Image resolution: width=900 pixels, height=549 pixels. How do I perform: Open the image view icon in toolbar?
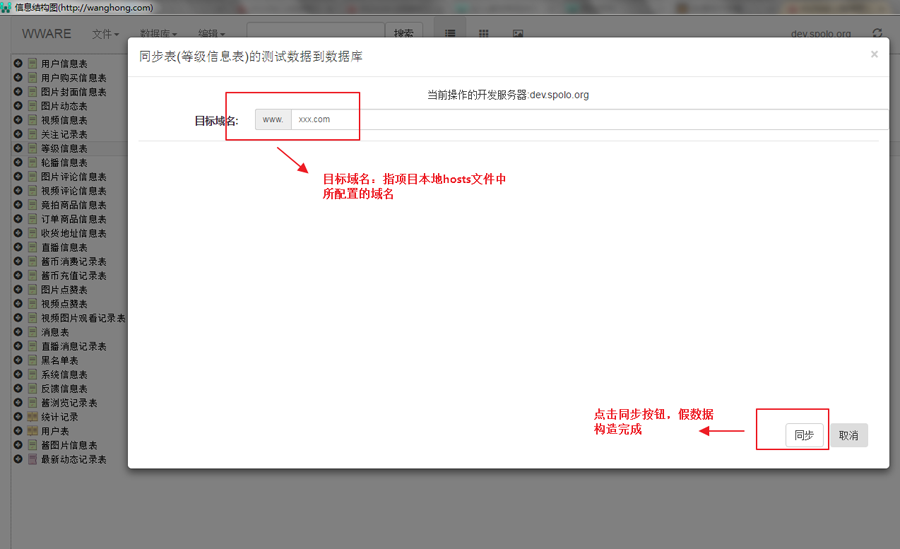pyautogui.click(x=518, y=33)
